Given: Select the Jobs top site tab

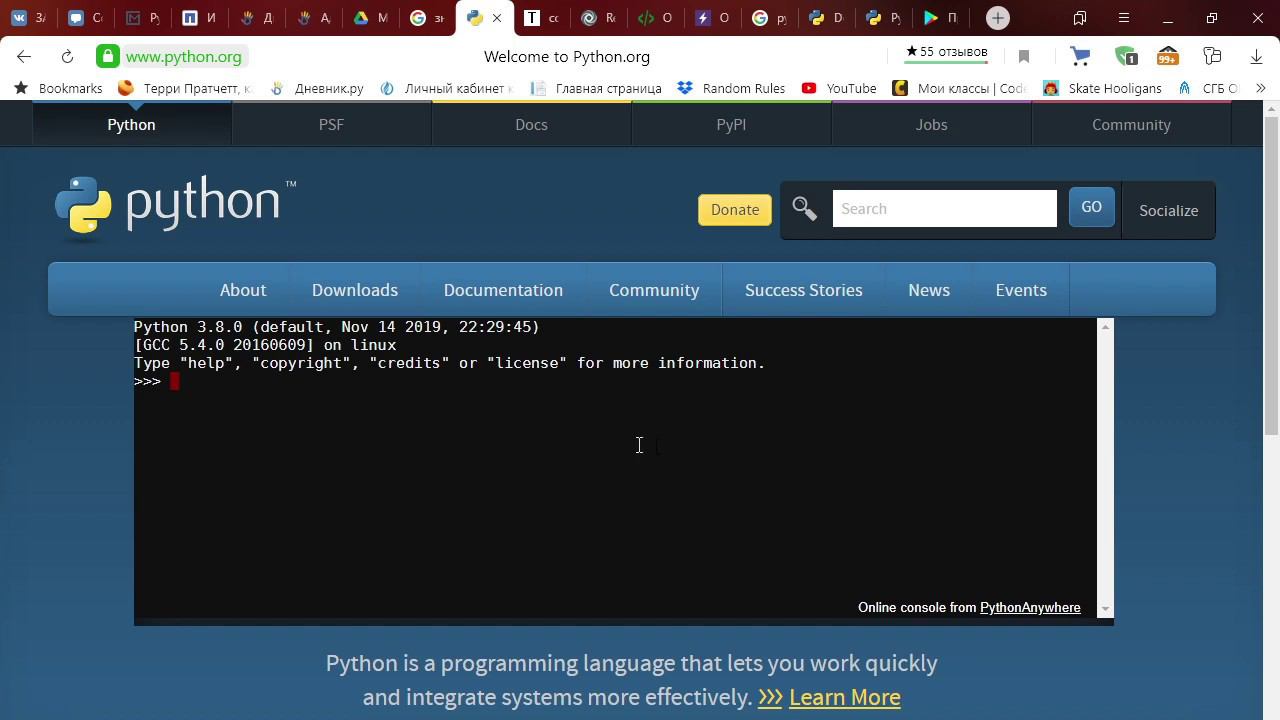Looking at the screenshot, I should (x=931, y=125).
